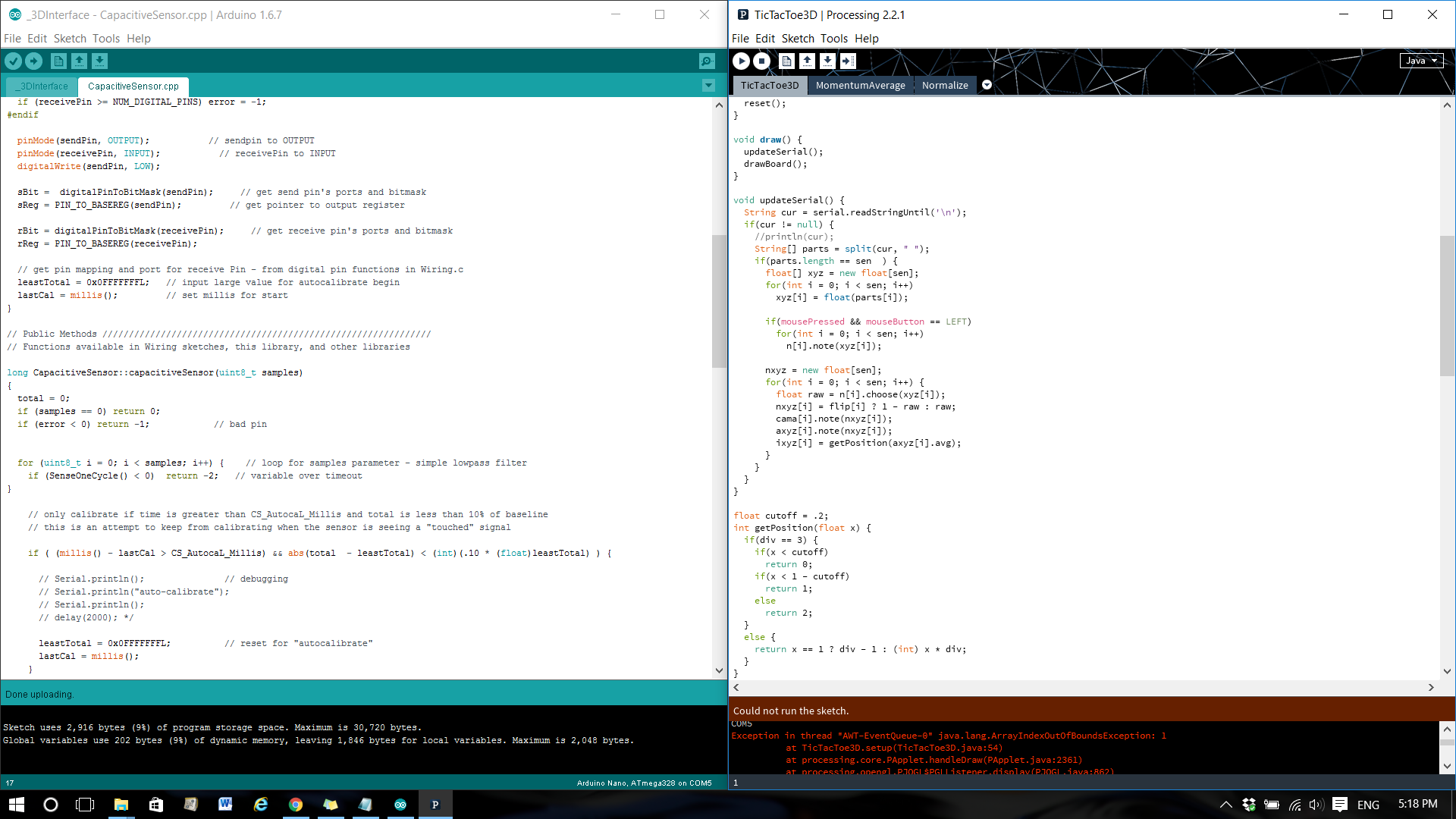1456x819 pixels.
Task: Open Microsoft Store from the taskbar
Action: pyautogui.click(x=155, y=804)
